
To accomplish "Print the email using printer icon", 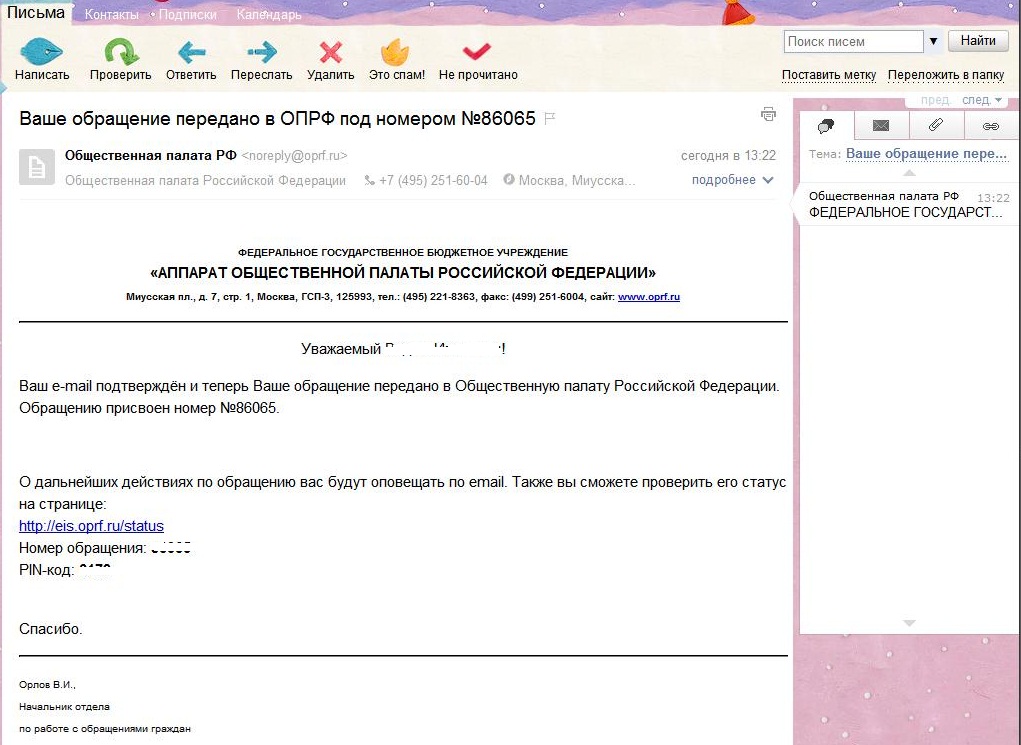I will click(768, 114).
